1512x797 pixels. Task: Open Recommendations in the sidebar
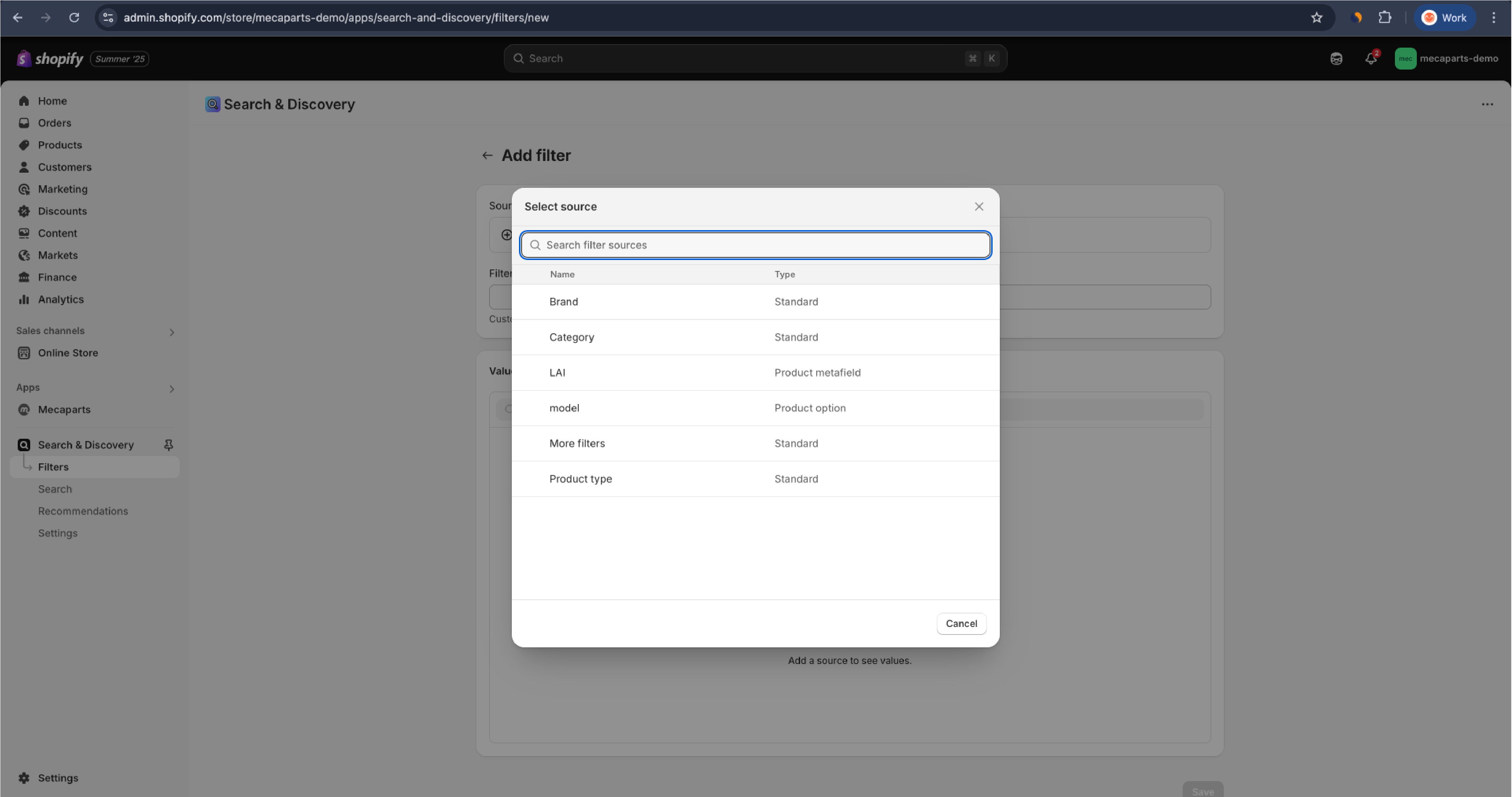[83, 511]
